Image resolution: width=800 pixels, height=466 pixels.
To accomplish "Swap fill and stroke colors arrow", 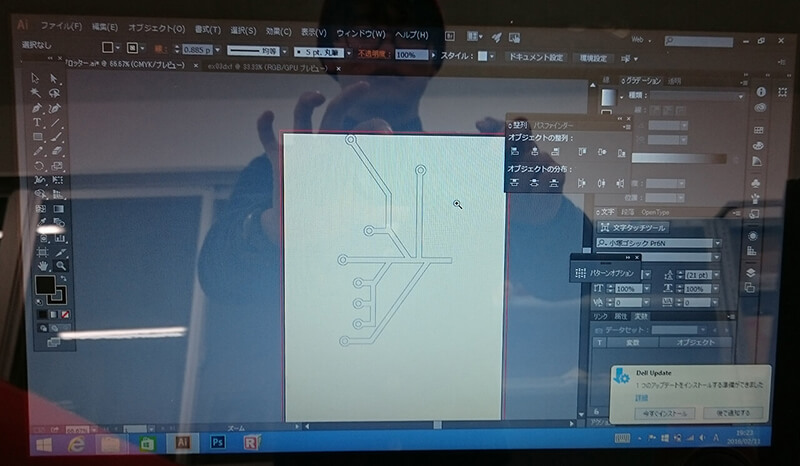I will coord(63,279).
